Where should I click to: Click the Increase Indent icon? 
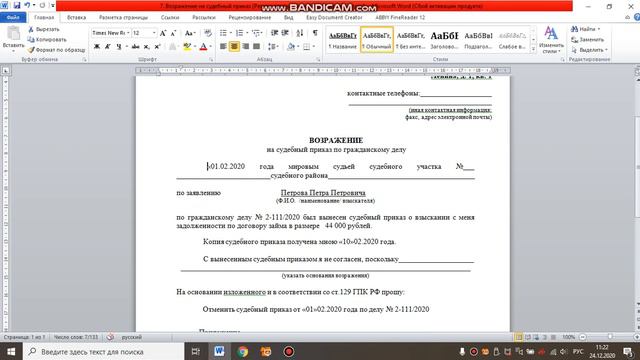tap(285, 33)
